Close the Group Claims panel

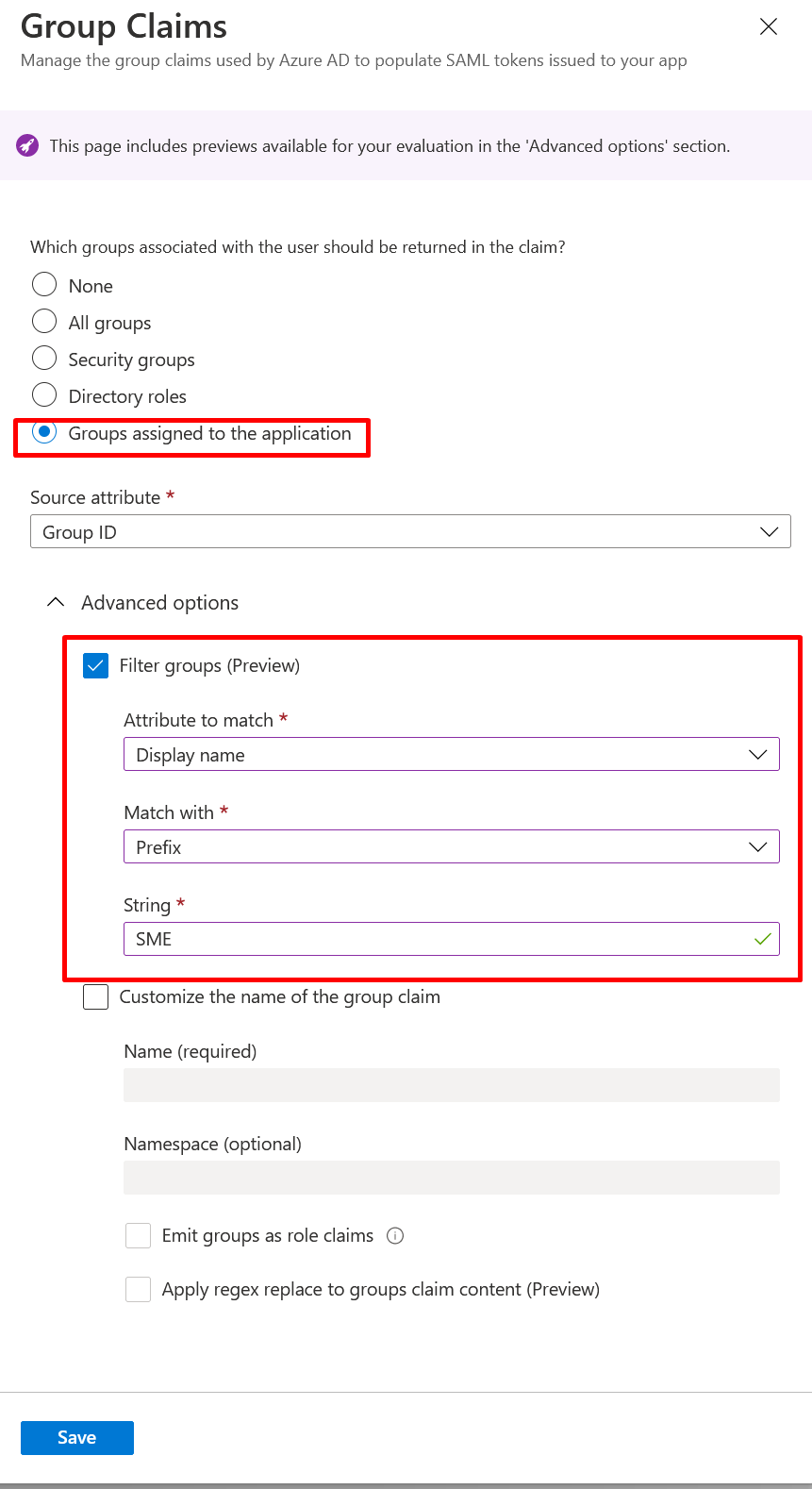pos(769,26)
